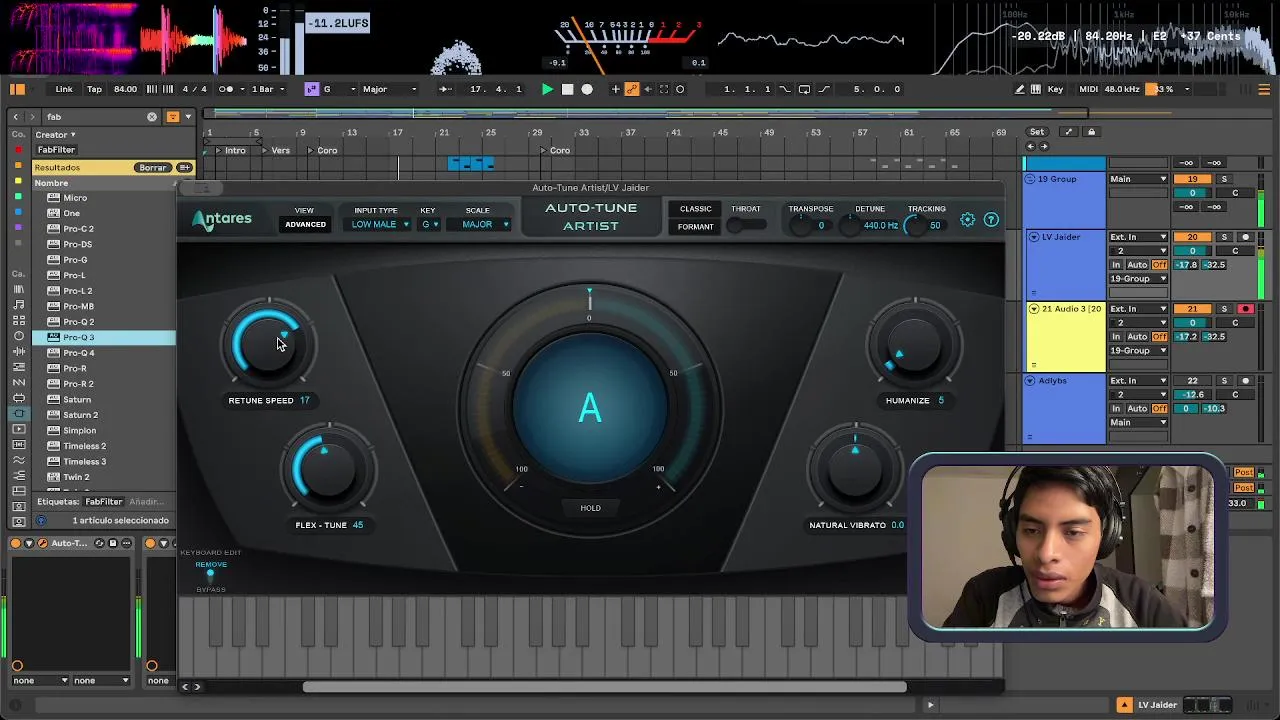This screenshot has height=720, width=1280.
Task: Toggle the Key map mode button
Action: tap(1055, 89)
